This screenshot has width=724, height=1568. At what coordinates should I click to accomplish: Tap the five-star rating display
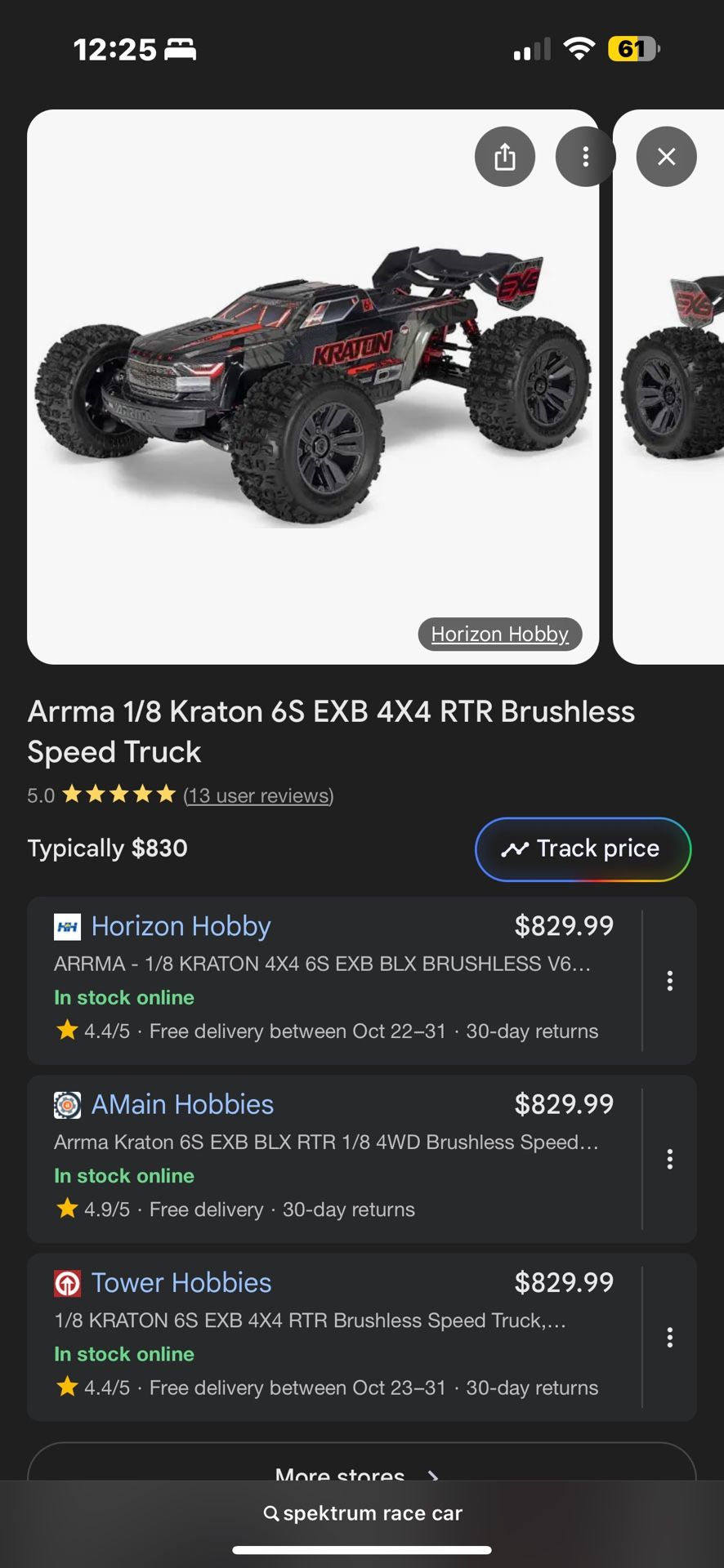119,795
